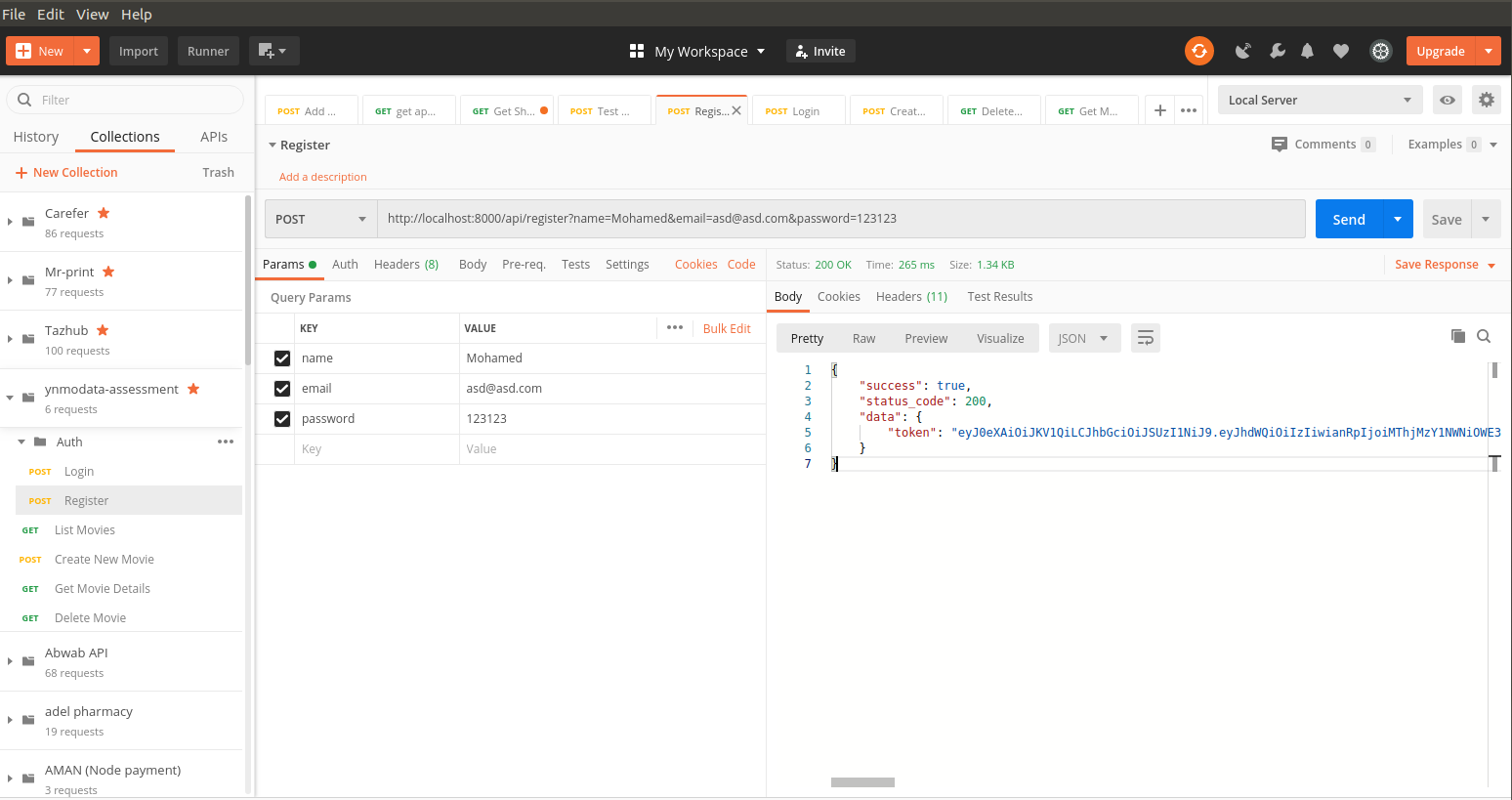
Task: Uncheck the name parameter checkbox
Action: (282, 358)
